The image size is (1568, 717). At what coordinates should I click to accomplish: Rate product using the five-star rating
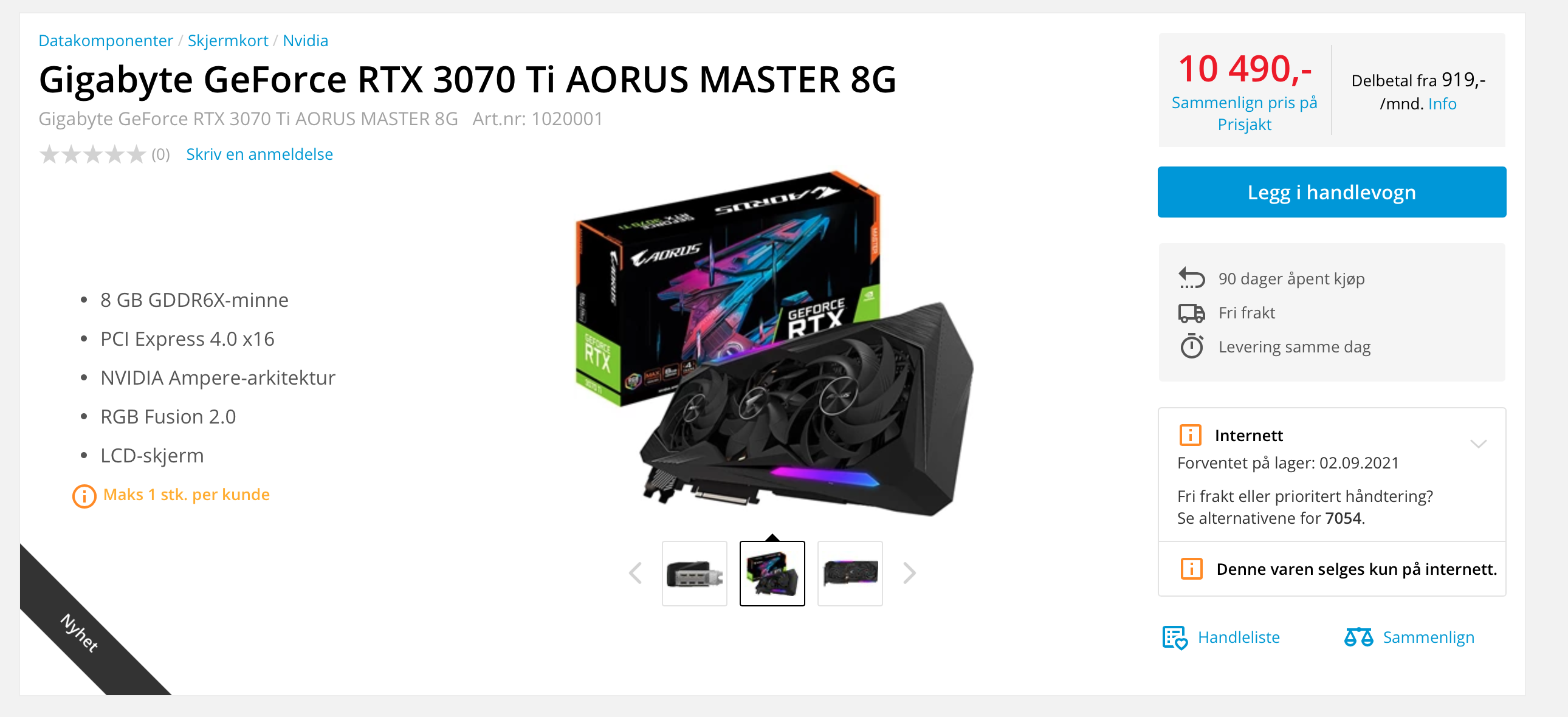(92, 154)
